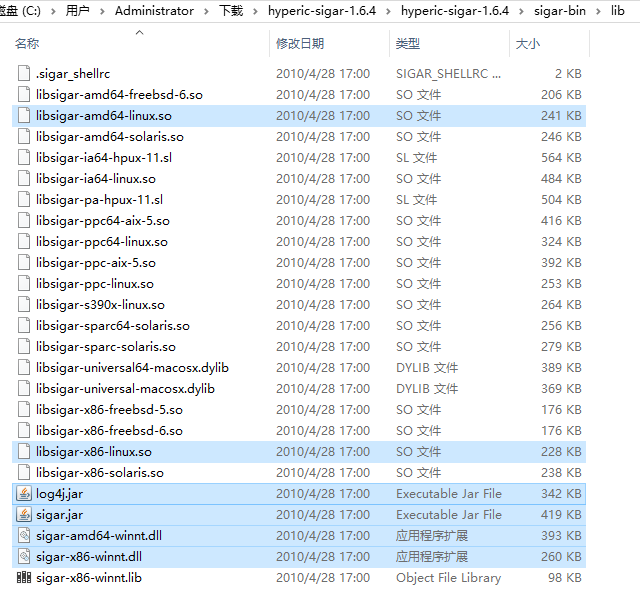Expand the breadcrumb chevron after 下载
The height and width of the screenshot is (599, 640).
256,11
